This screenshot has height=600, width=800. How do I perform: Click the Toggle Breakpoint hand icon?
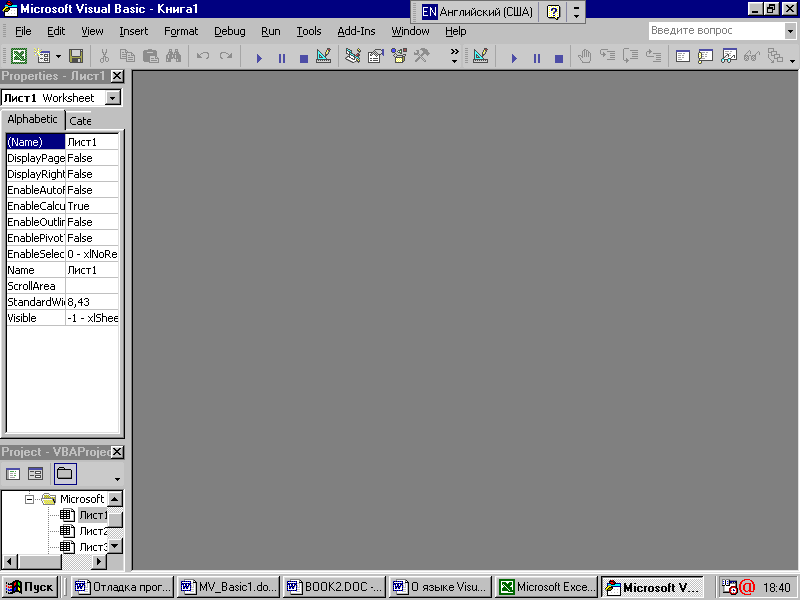(x=585, y=56)
